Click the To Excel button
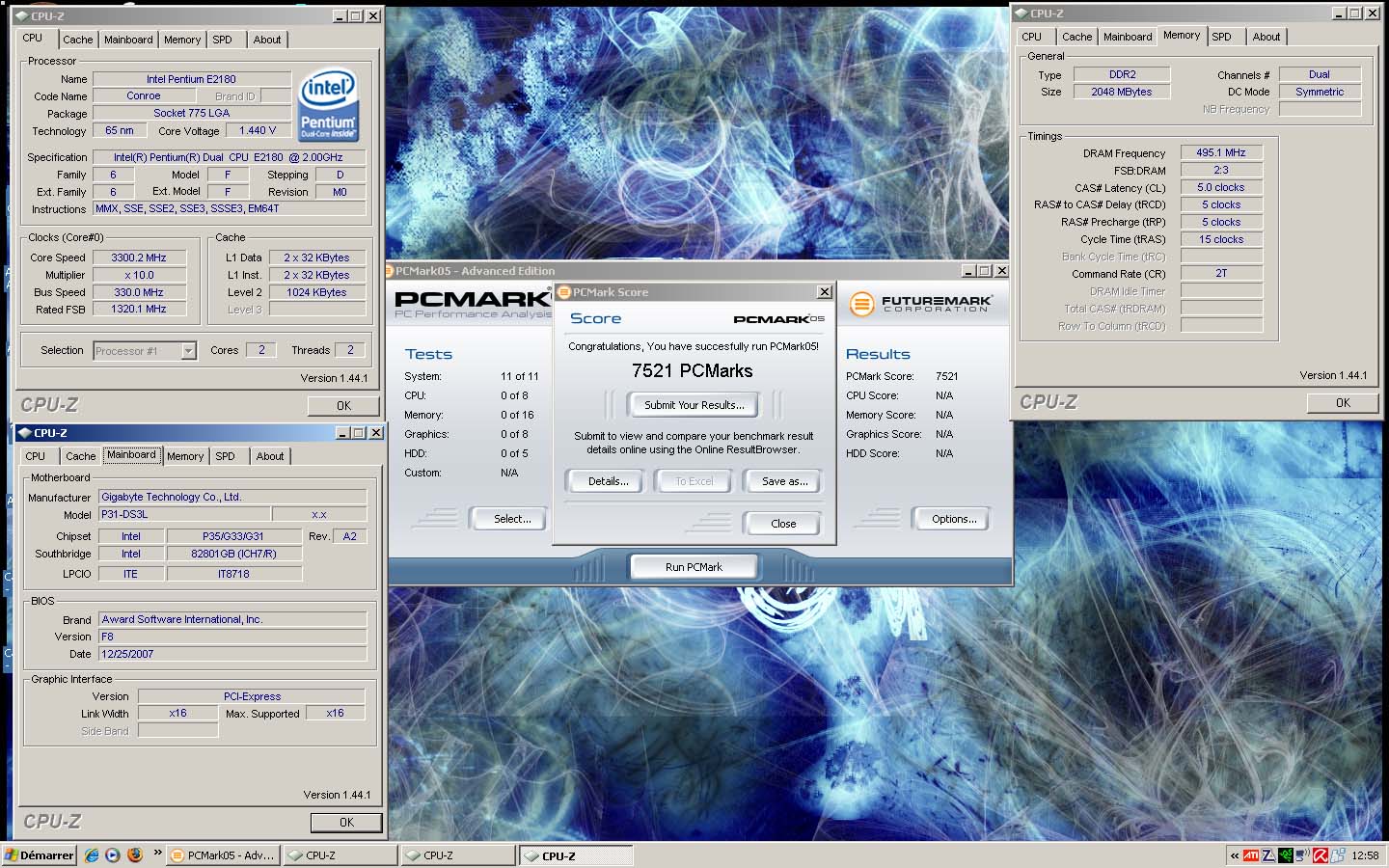 (694, 481)
